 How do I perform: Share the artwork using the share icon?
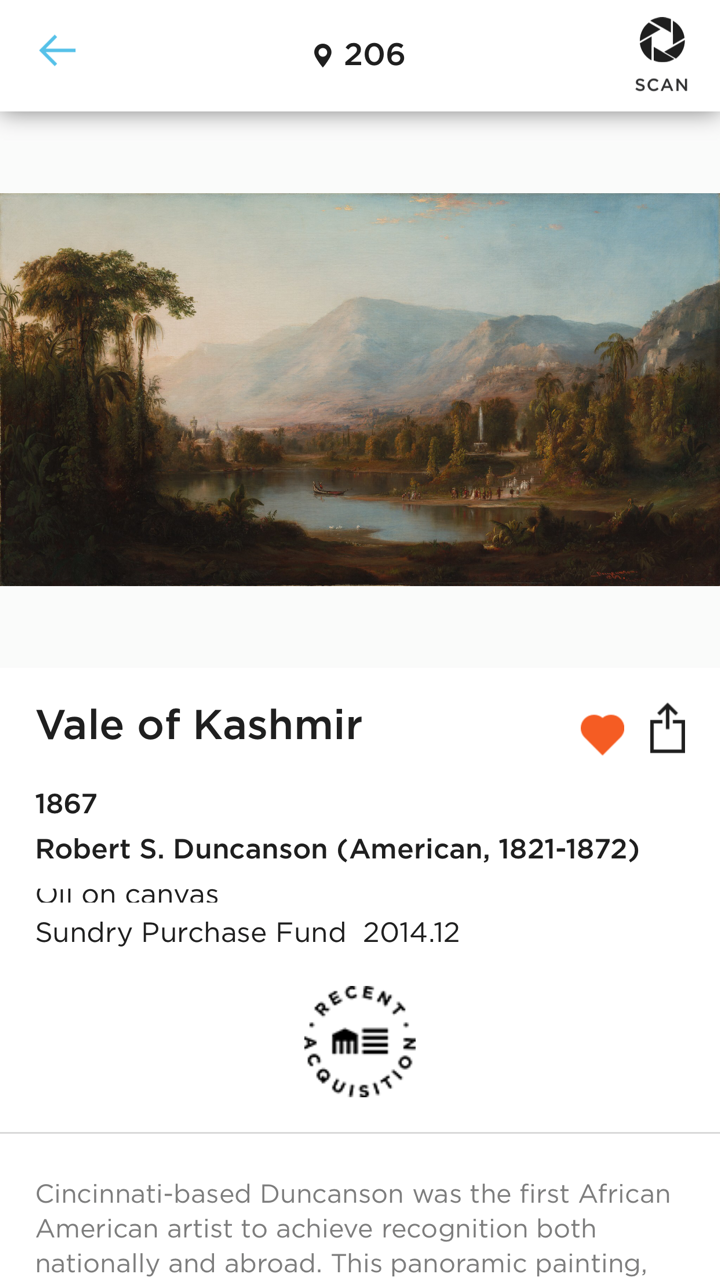pos(667,727)
